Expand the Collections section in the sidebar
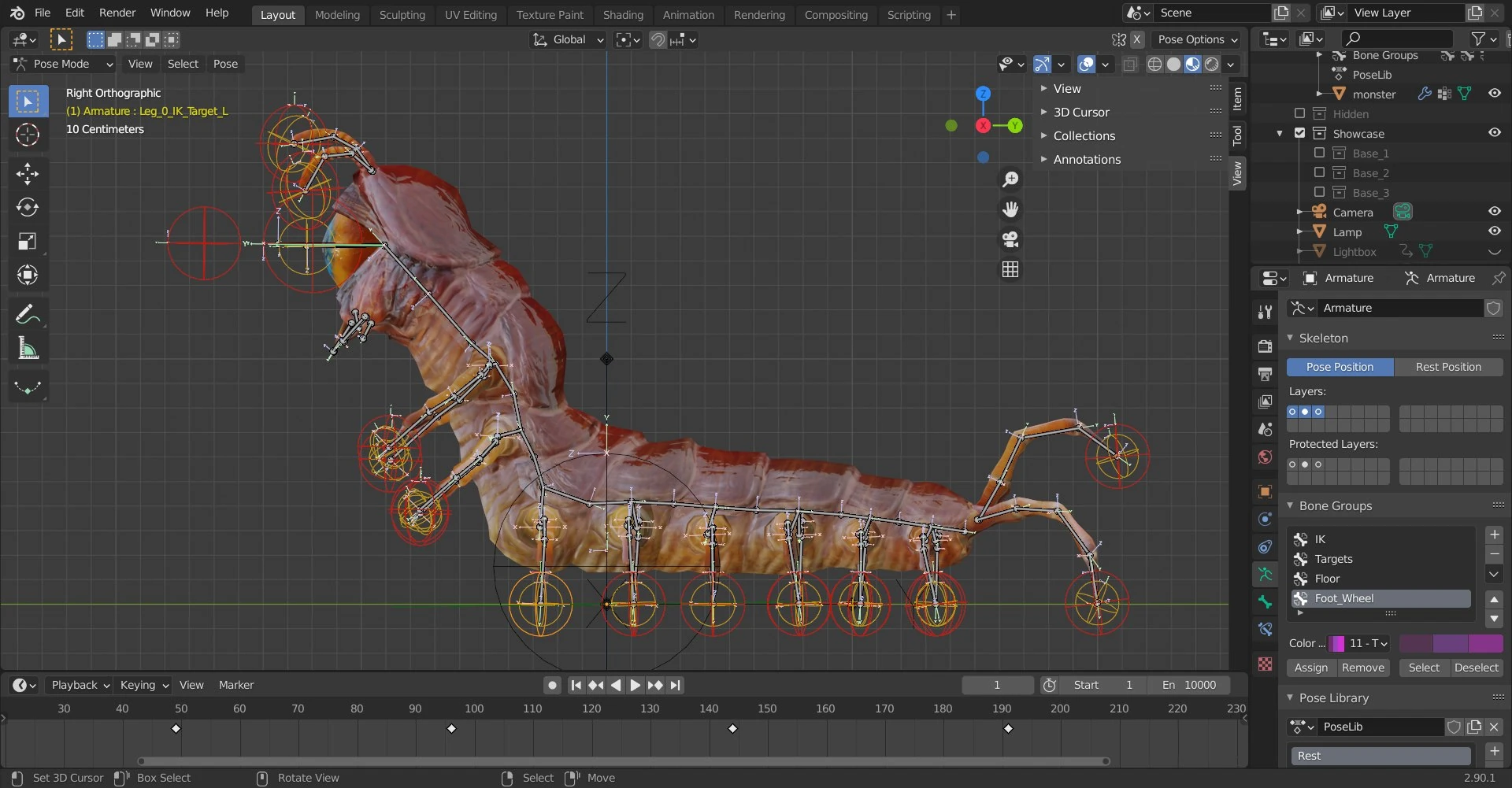This screenshot has height=788, width=1512. click(1084, 135)
